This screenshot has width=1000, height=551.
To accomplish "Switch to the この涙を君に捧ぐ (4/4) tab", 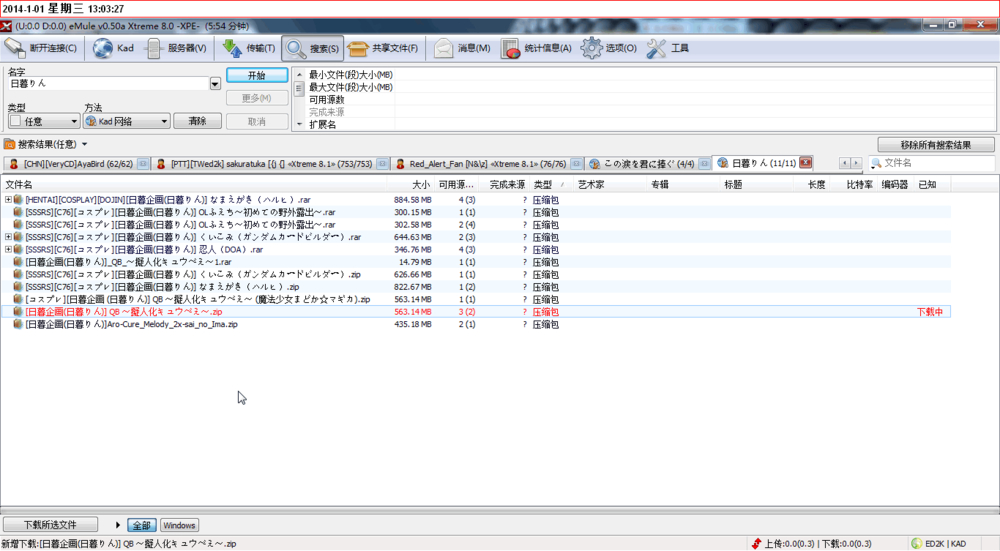I will (649, 164).
